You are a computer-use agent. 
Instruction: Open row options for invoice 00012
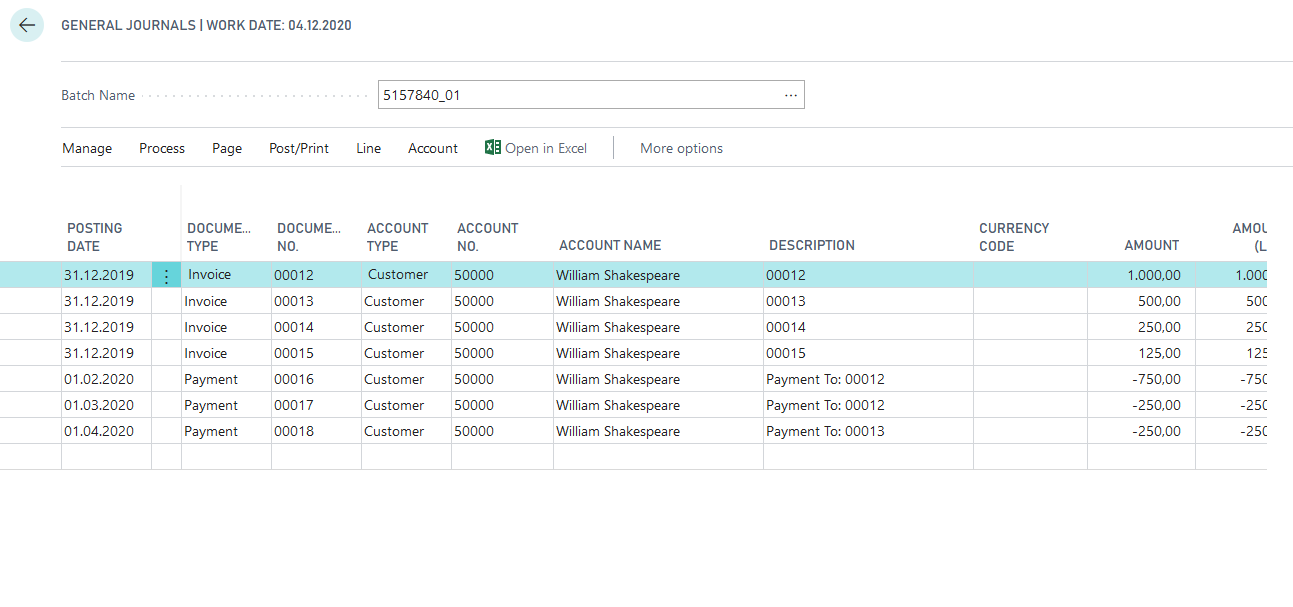166,276
